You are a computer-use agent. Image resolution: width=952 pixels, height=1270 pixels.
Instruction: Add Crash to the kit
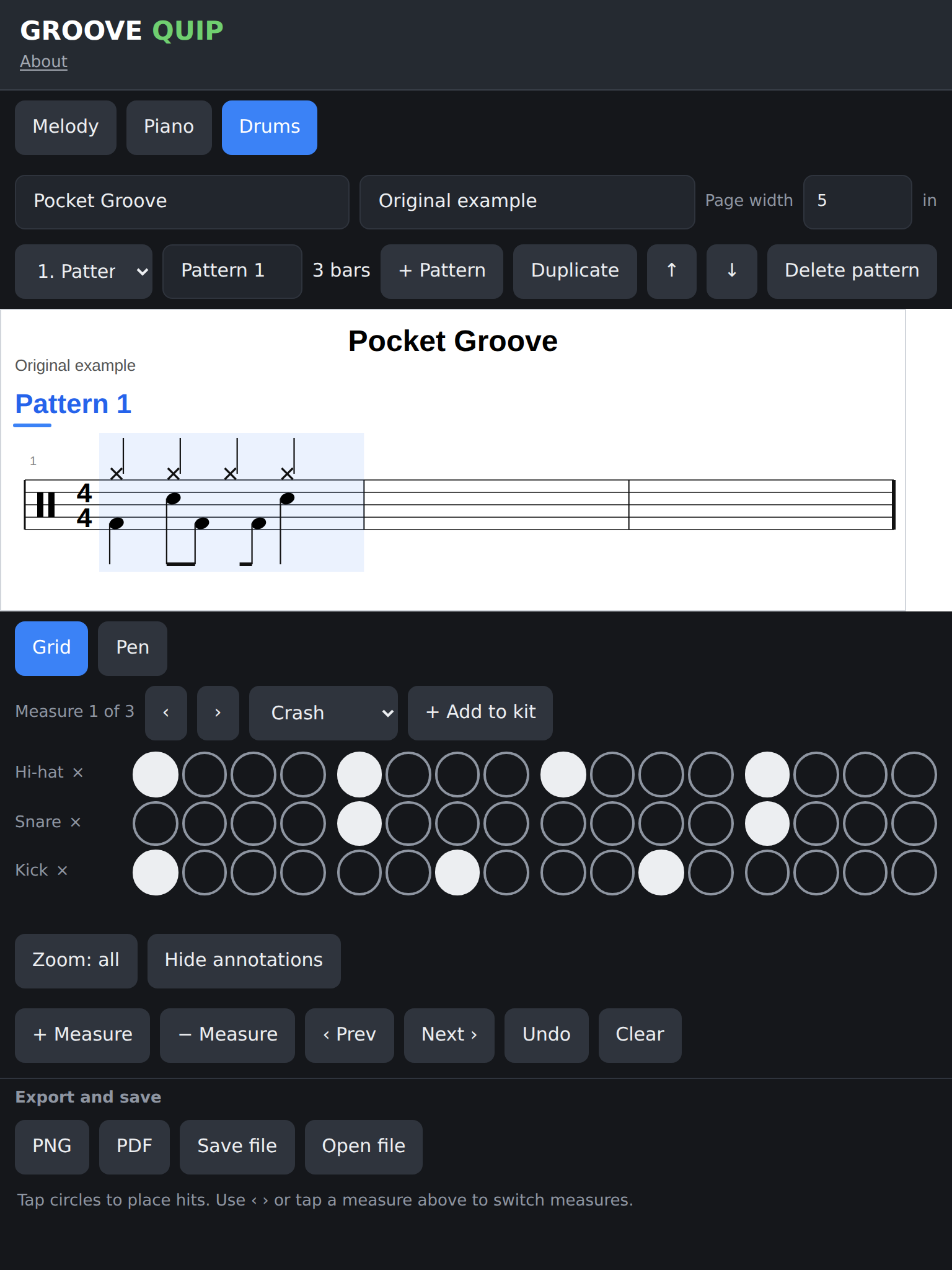480,713
